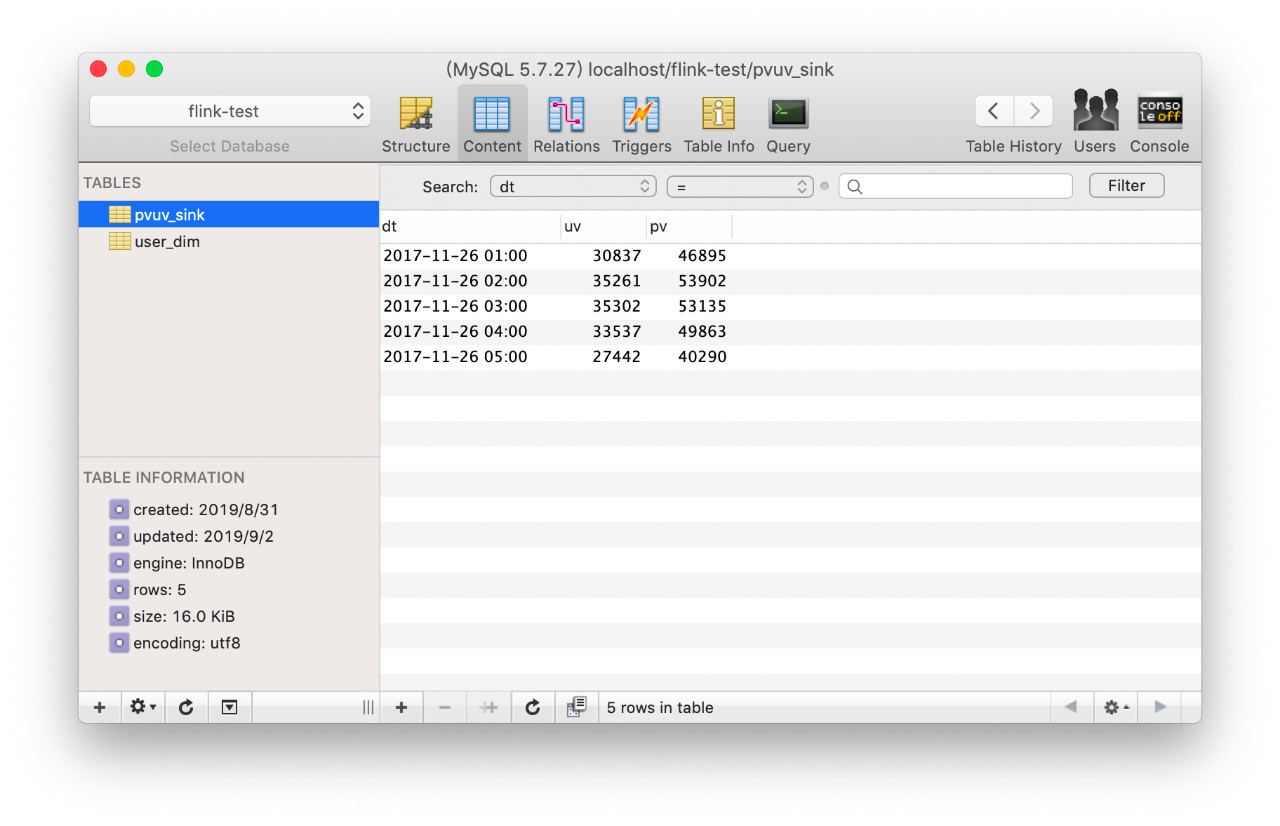Click into the search filter field
Screen dimensions: 1280x826
pyautogui.click(x=955, y=186)
